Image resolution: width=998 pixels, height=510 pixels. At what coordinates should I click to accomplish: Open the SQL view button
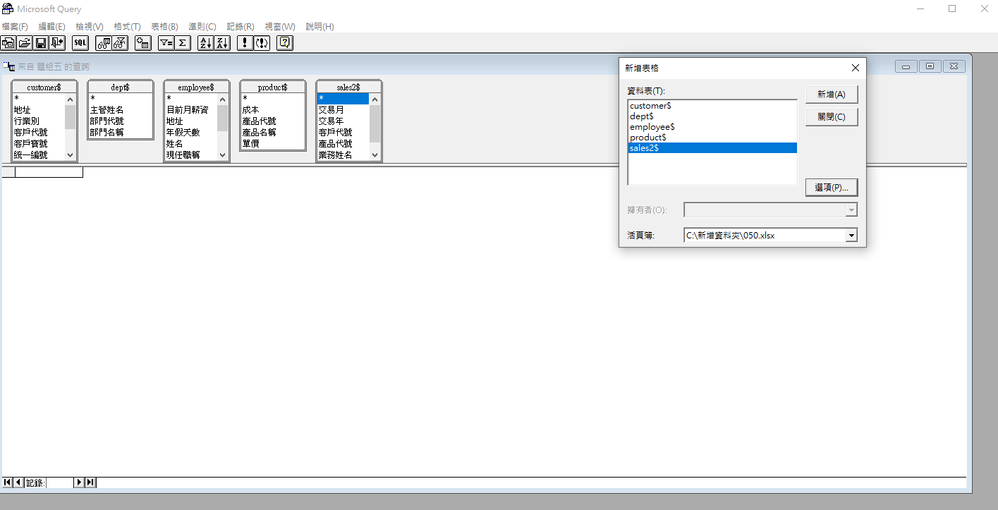point(80,43)
